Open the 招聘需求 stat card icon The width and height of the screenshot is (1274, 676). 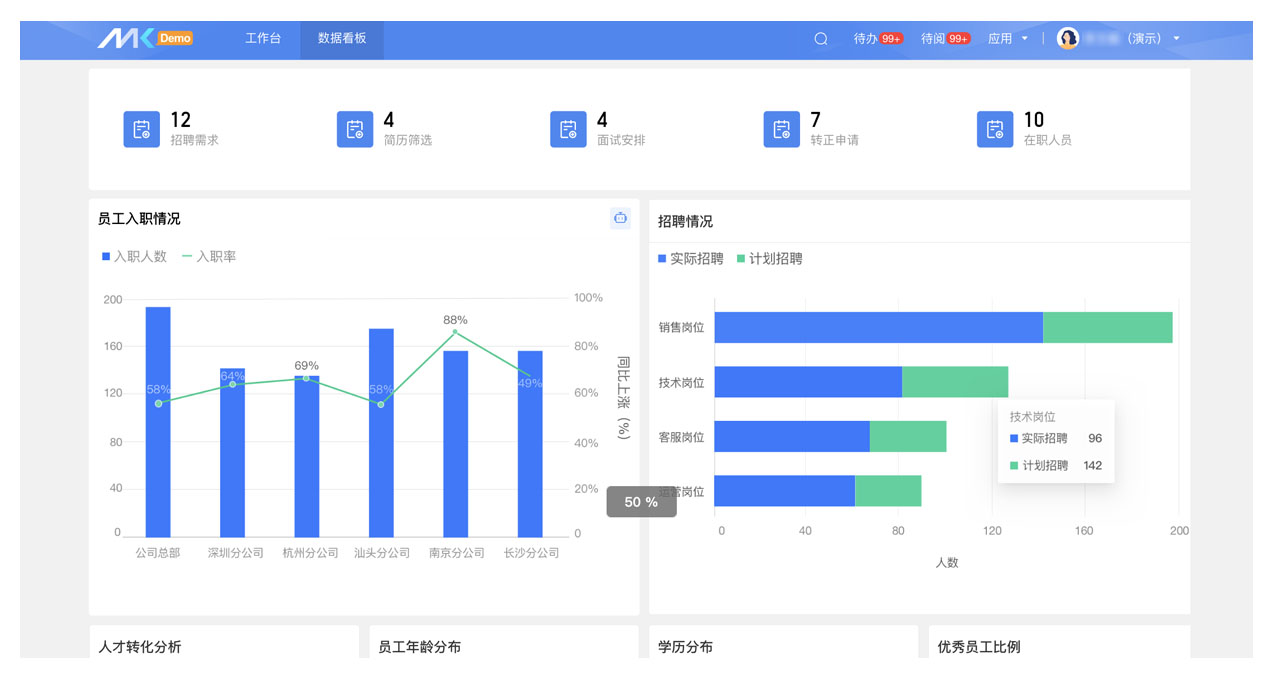pos(141,130)
